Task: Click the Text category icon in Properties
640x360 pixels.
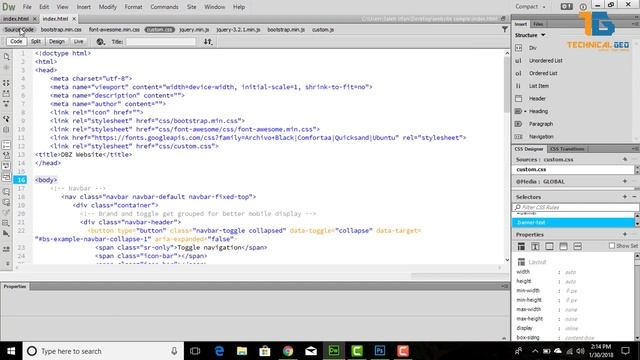Action: point(535,247)
